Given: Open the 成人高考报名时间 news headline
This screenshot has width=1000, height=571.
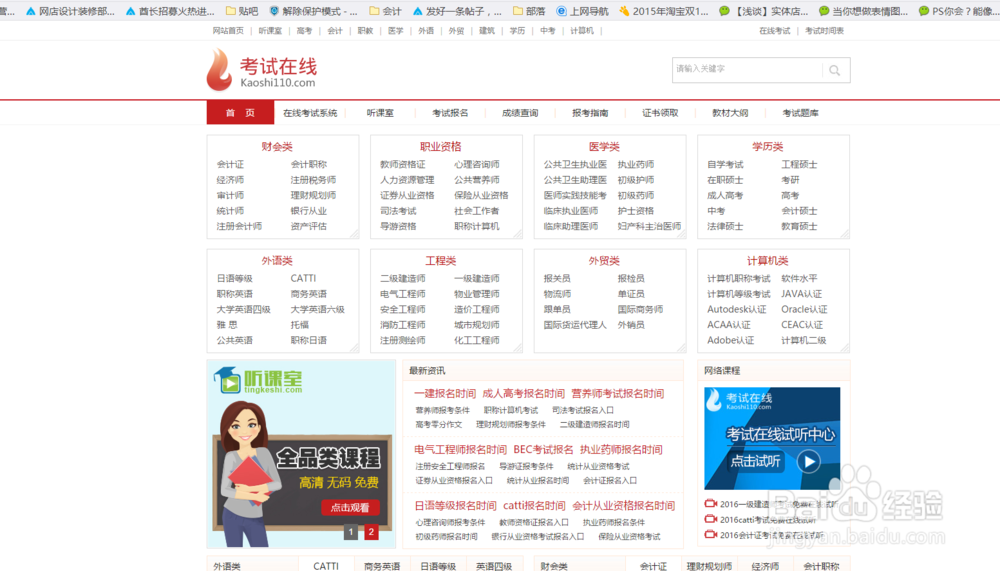Looking at the screenshot, I should tap(524, 394).
